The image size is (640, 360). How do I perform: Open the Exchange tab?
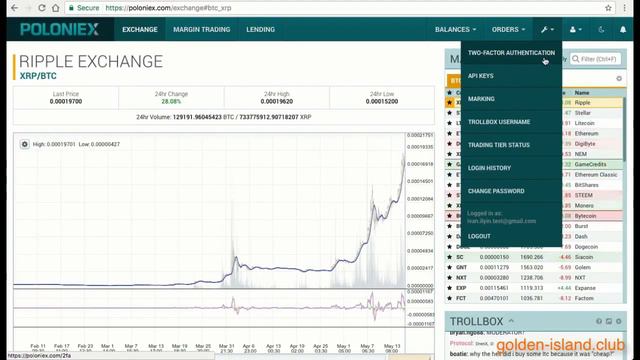(x=140, y=29)
